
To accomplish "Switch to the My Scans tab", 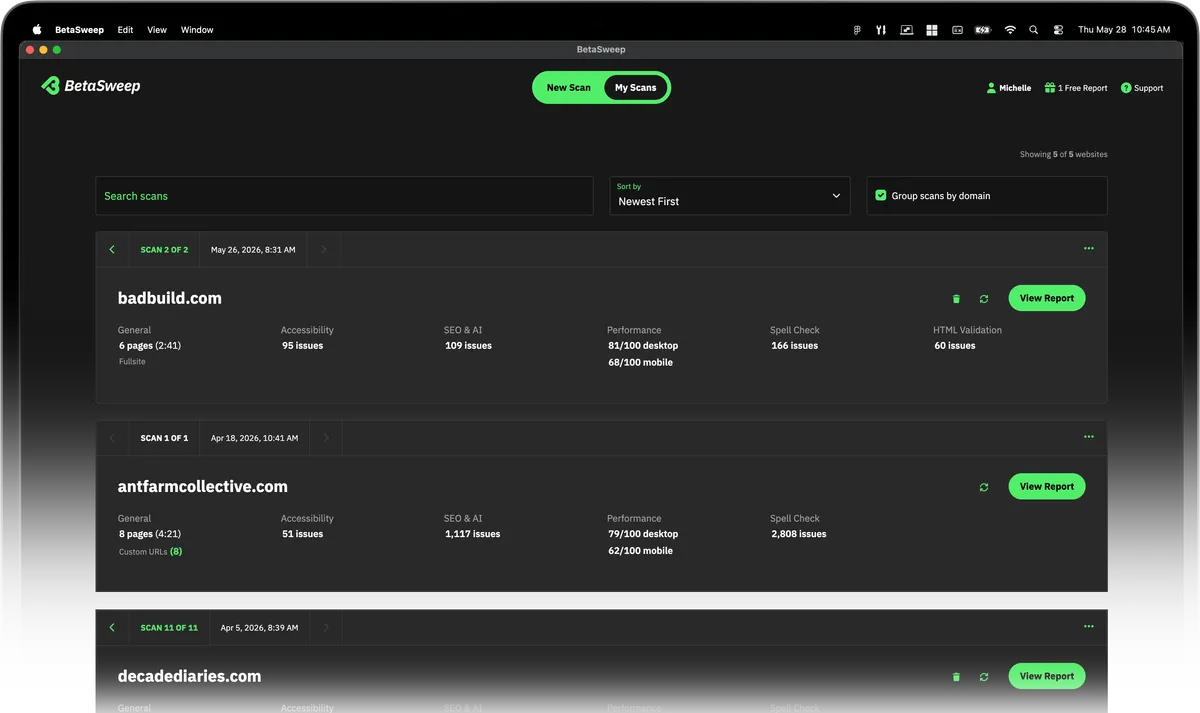I will coord(636,88).
